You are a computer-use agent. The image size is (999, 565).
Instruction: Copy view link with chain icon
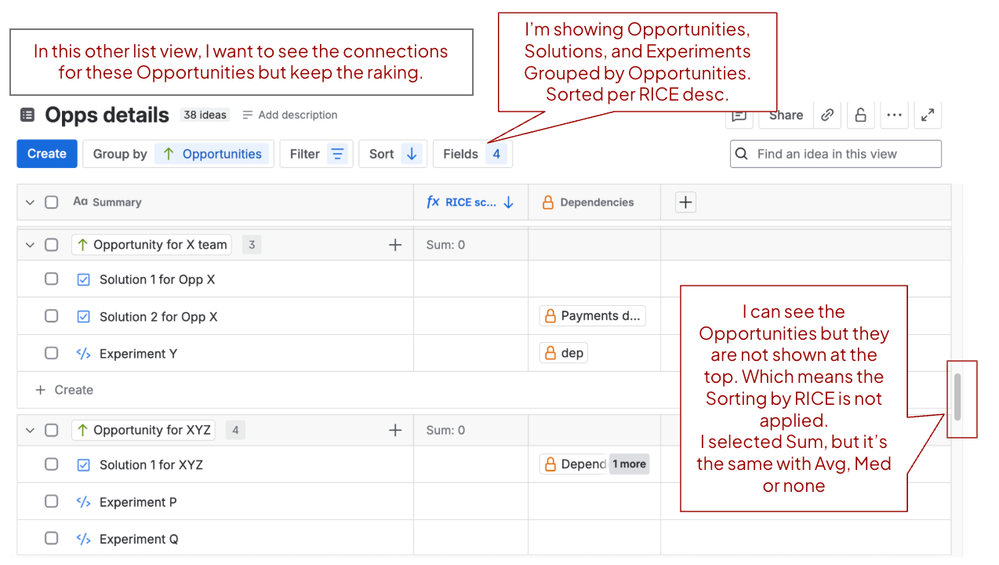pyautogui.click(x=827, y=115)
